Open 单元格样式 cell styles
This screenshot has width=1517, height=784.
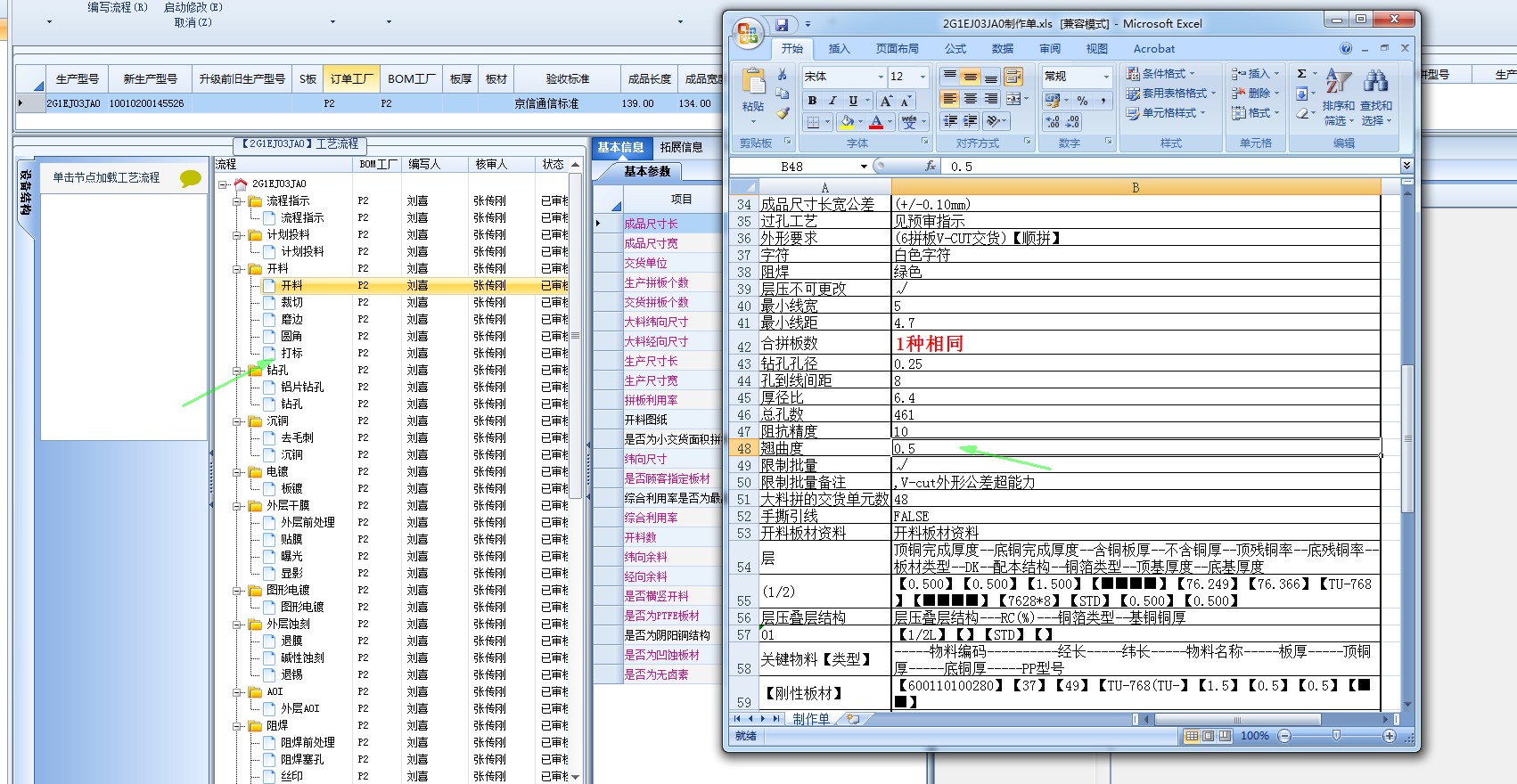click(x=1167, y=113)
